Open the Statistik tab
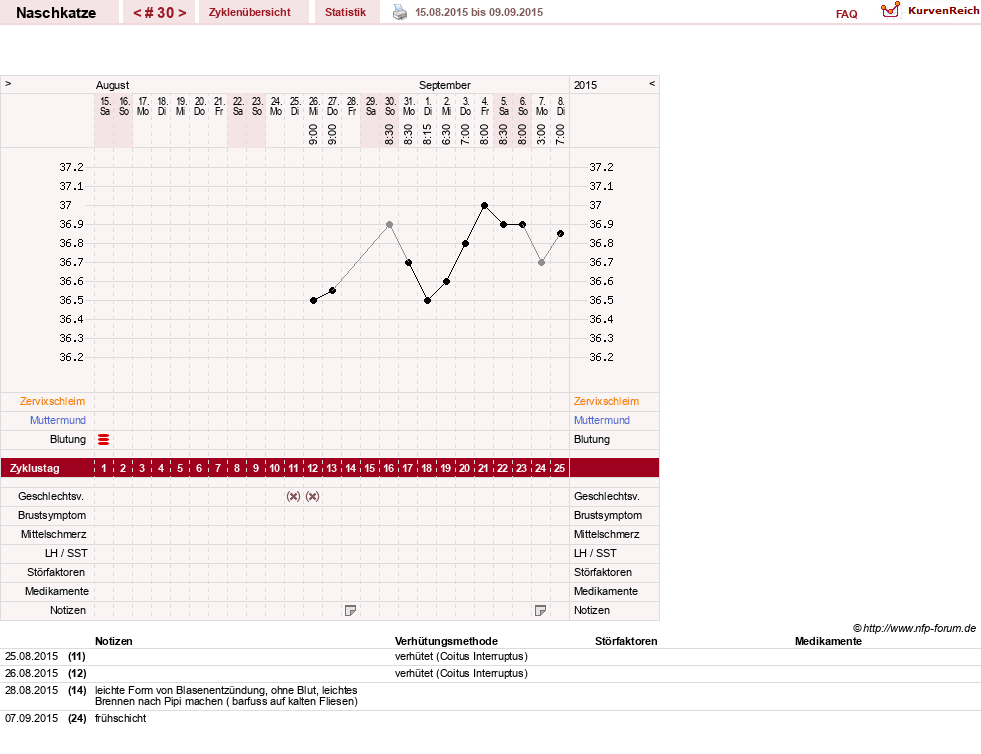 tap(345, 12)
